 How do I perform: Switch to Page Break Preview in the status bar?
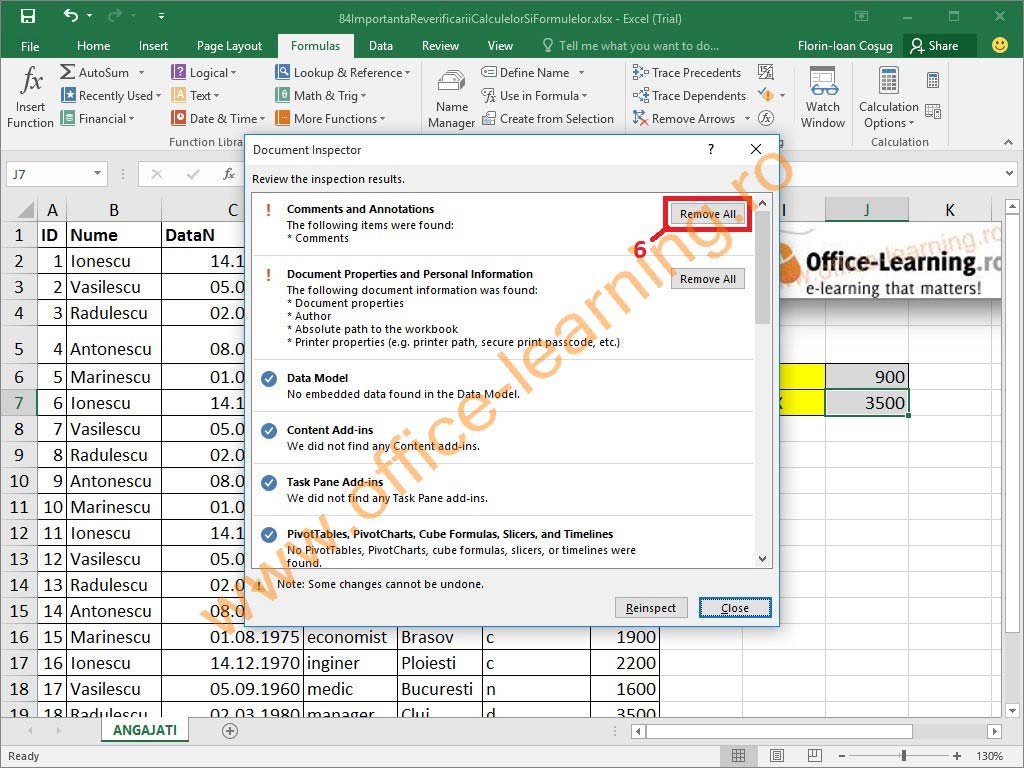(x=814, y=756)
